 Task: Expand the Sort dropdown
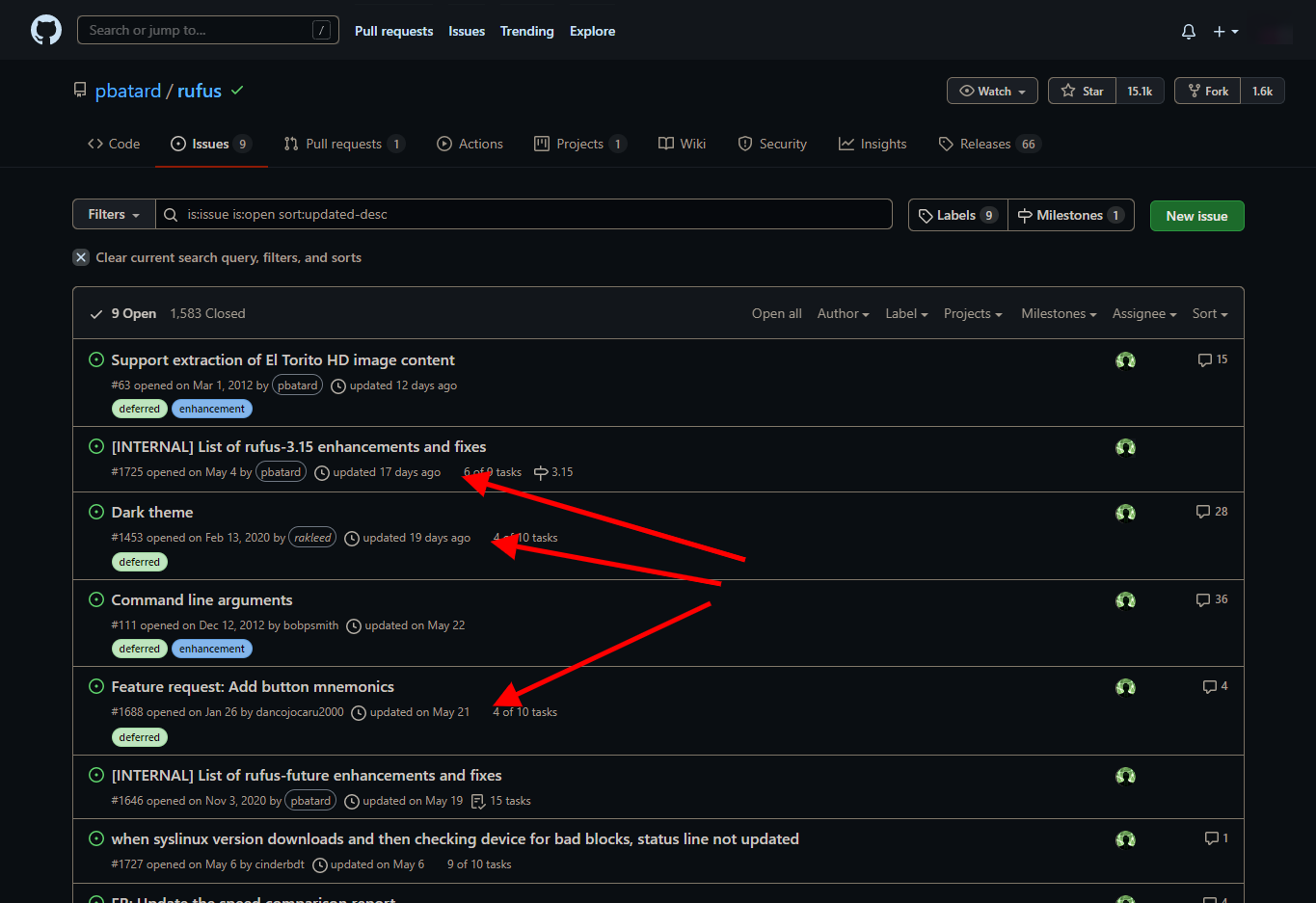point(1210,313)
